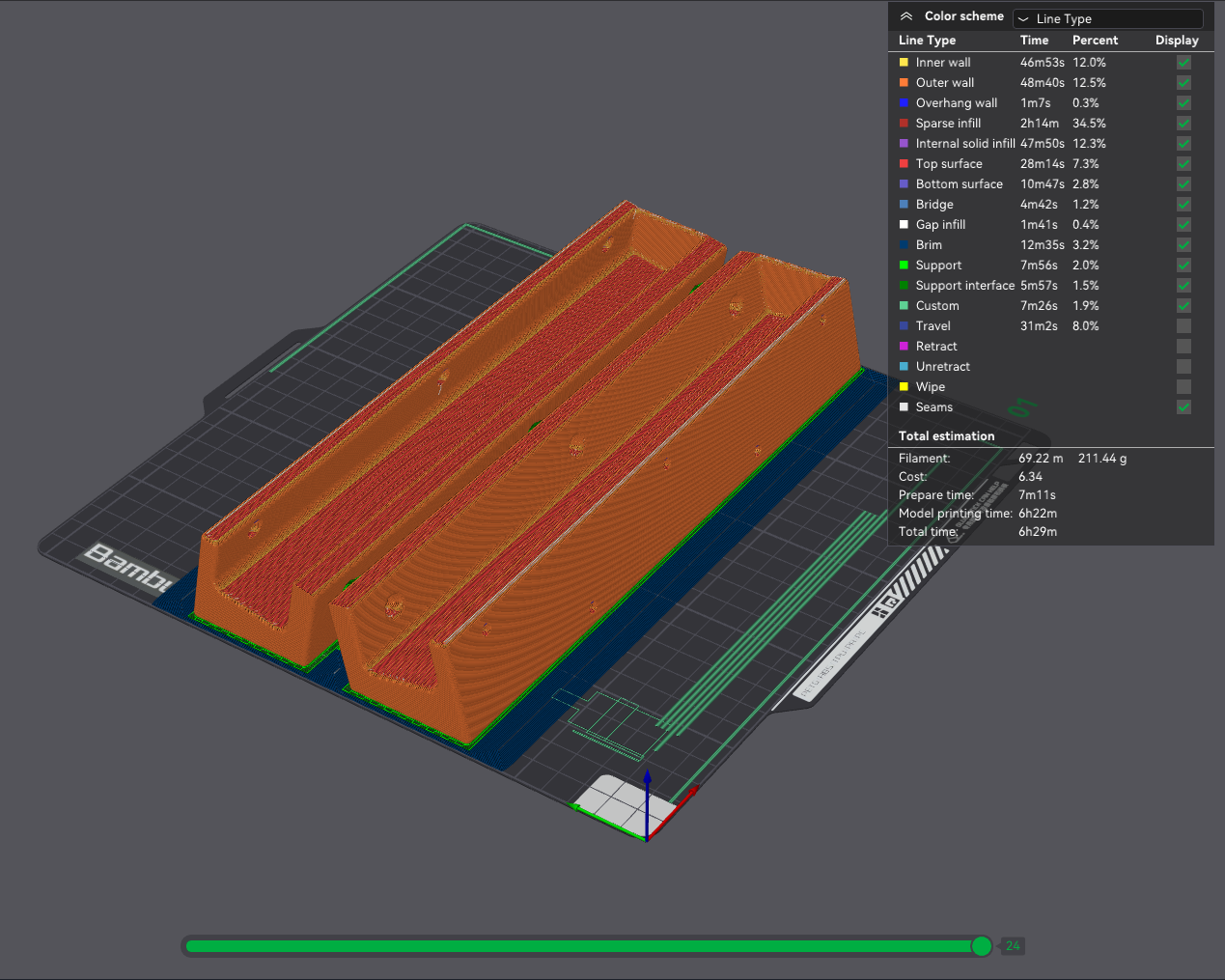1225x980 pixels.
Task: Click the Support interface color swatch
Action: click(904, 285)
